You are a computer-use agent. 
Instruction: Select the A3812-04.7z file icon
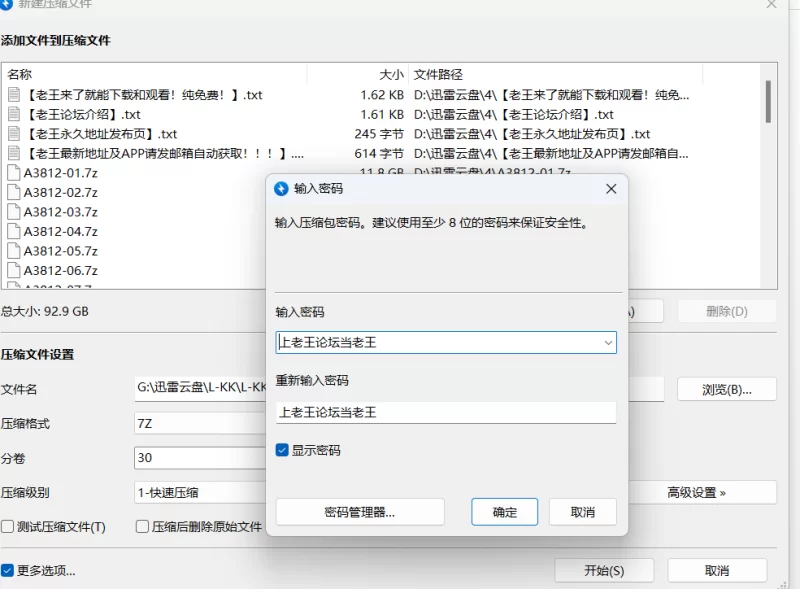tap(14, 231)
